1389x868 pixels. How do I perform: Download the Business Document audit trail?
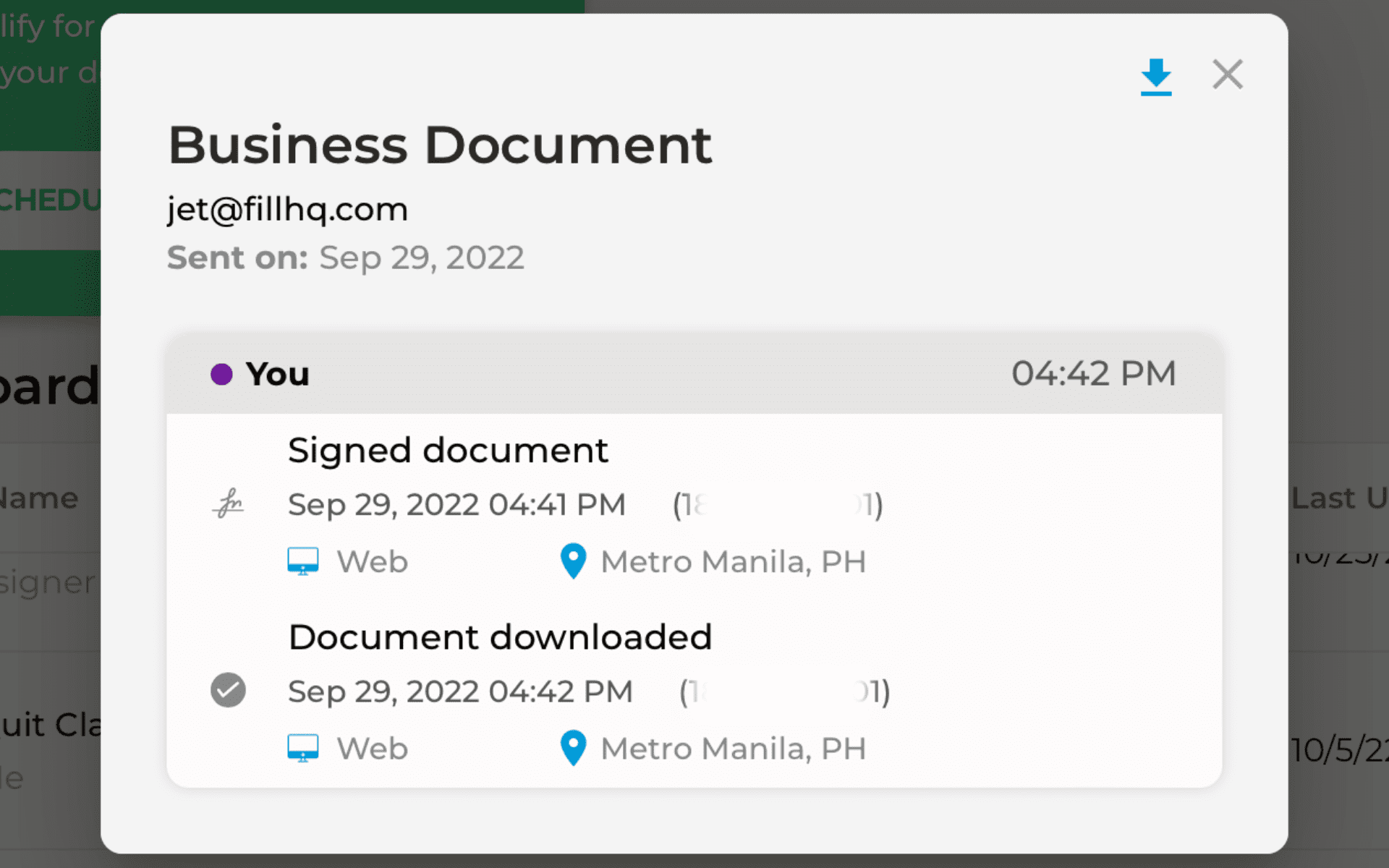[1155, 76]
